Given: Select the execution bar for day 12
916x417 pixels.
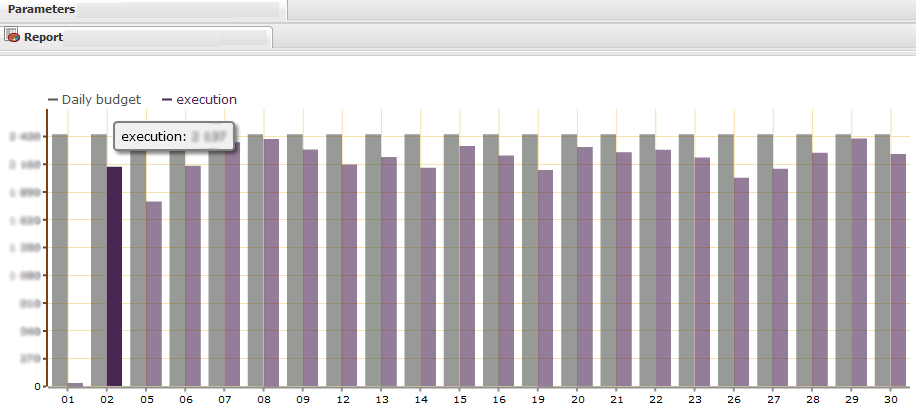Looking at the screenshot, I should 349,275.
